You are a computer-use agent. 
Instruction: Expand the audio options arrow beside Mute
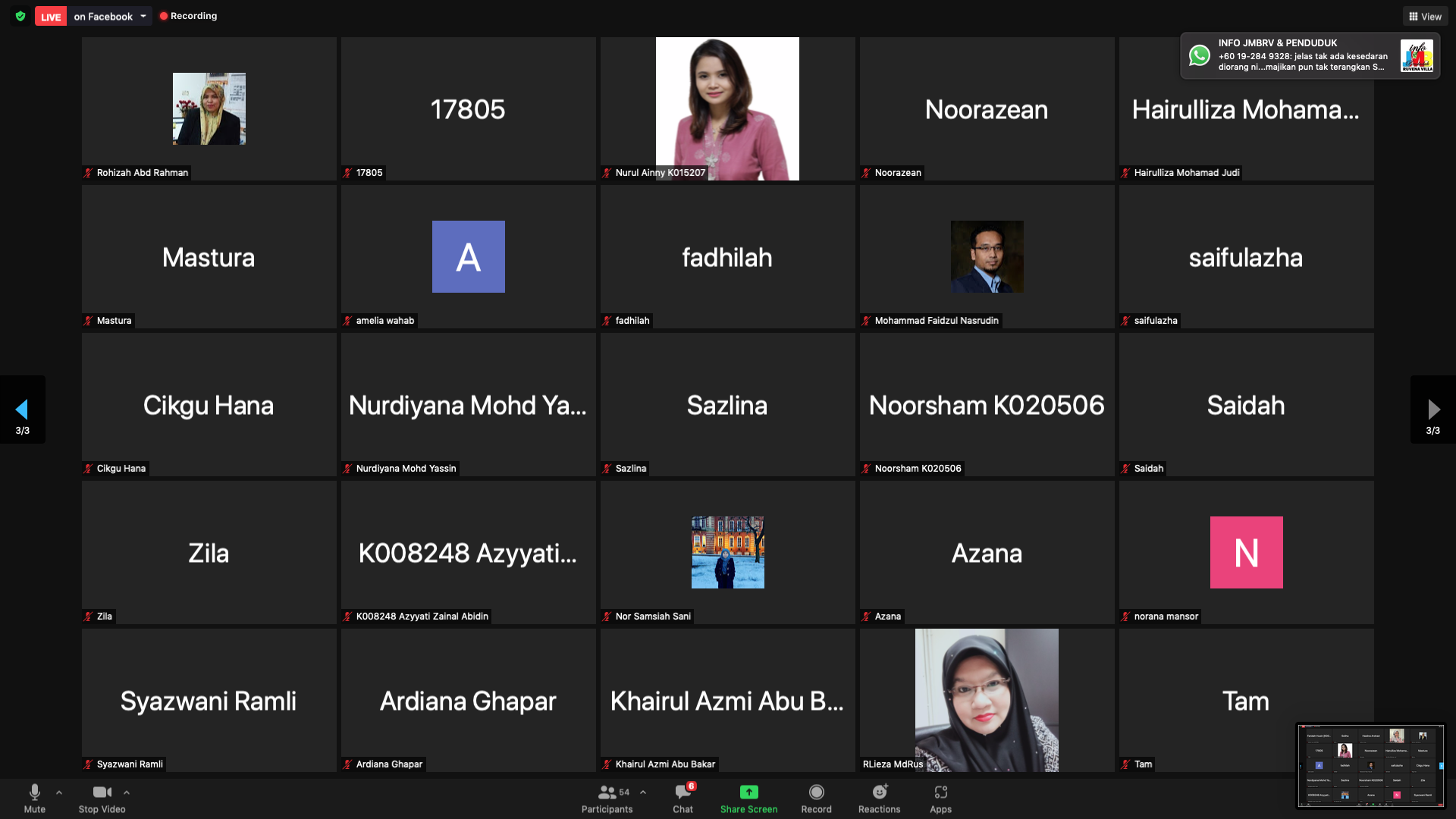59,792
